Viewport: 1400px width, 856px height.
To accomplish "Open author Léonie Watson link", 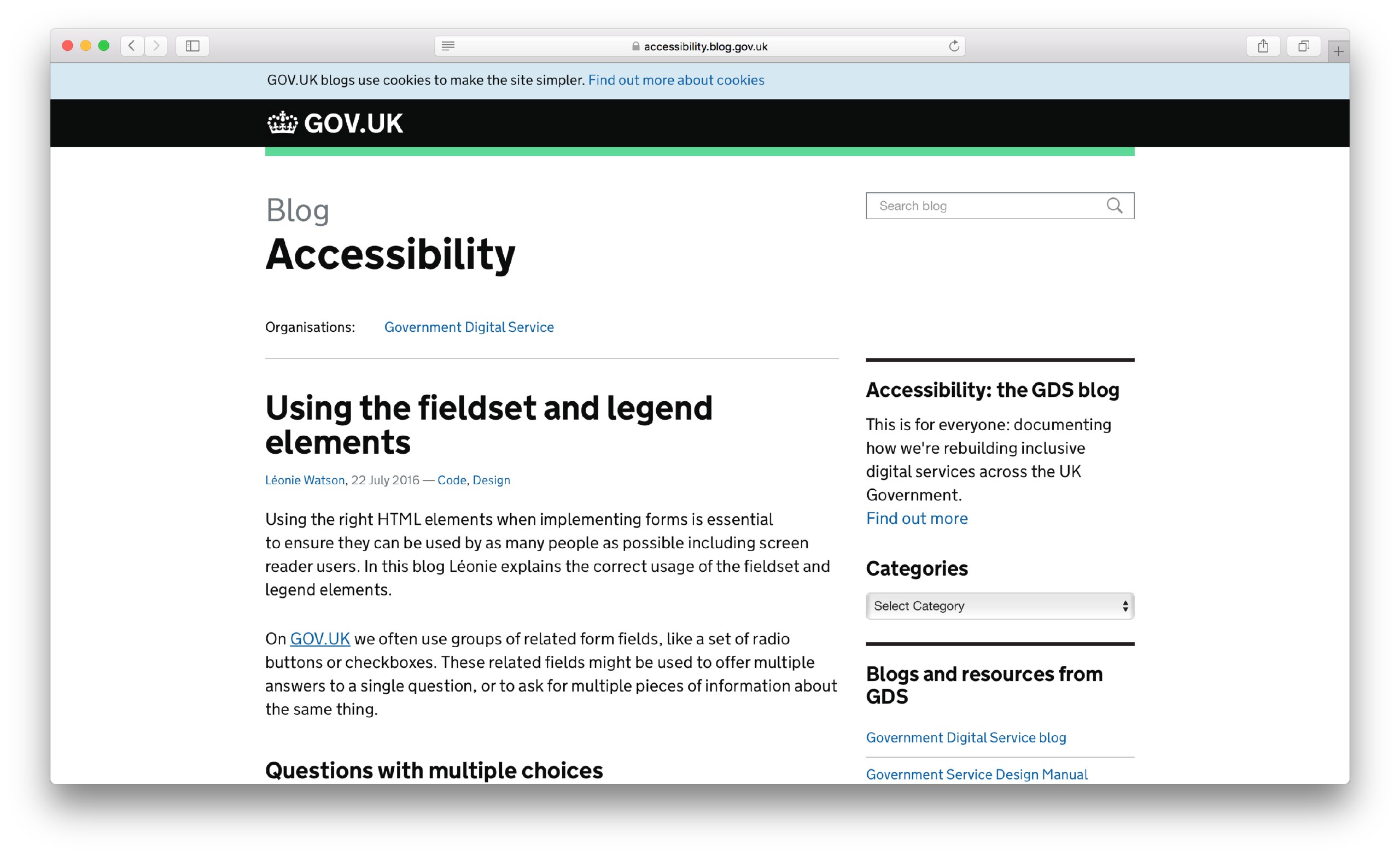I will (x=305, y=480).
